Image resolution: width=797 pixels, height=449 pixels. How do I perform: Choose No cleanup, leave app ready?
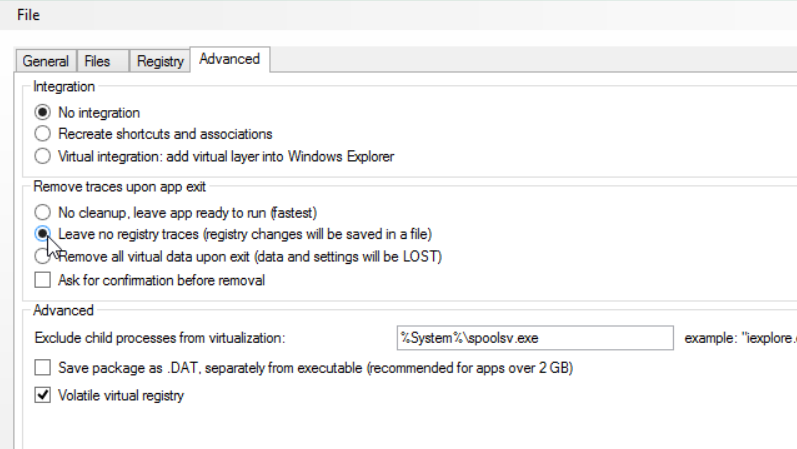coord(42,212)
